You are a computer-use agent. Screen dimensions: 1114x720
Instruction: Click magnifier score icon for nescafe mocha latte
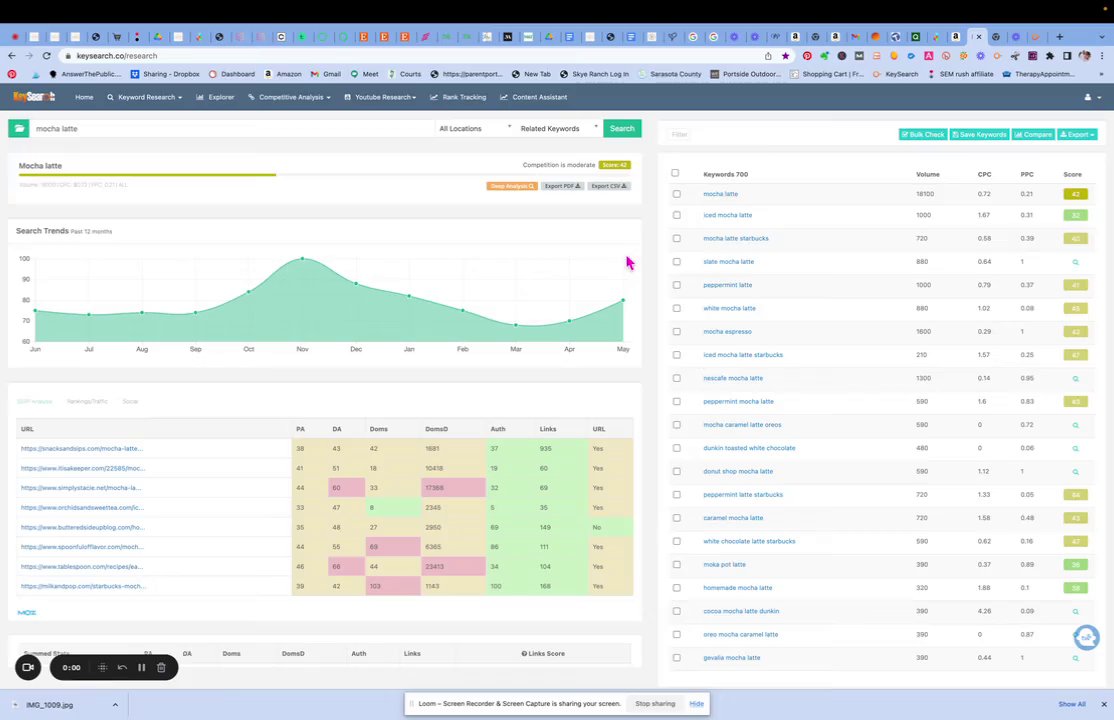coord(1075,379)
